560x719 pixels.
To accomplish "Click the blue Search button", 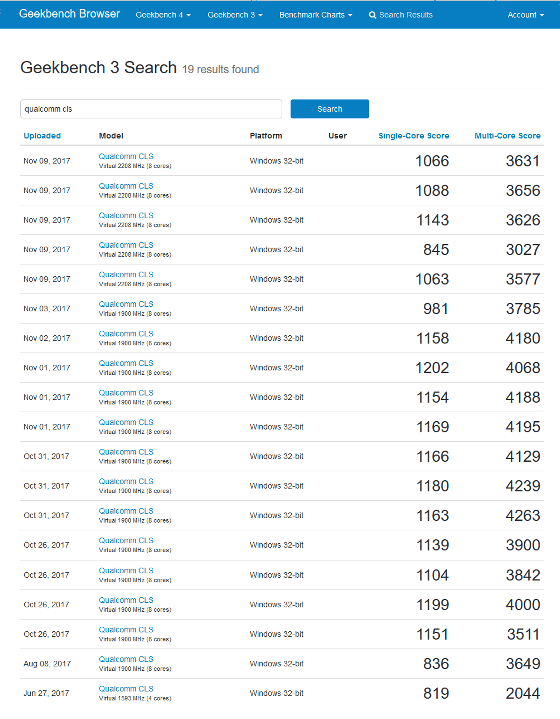I will 329,109.
